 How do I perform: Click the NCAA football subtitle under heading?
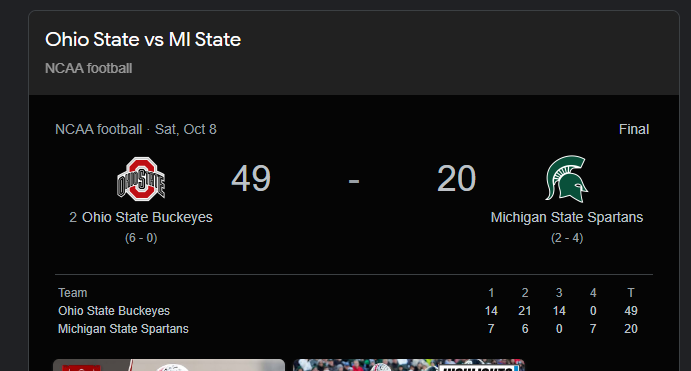click(89, 68)
